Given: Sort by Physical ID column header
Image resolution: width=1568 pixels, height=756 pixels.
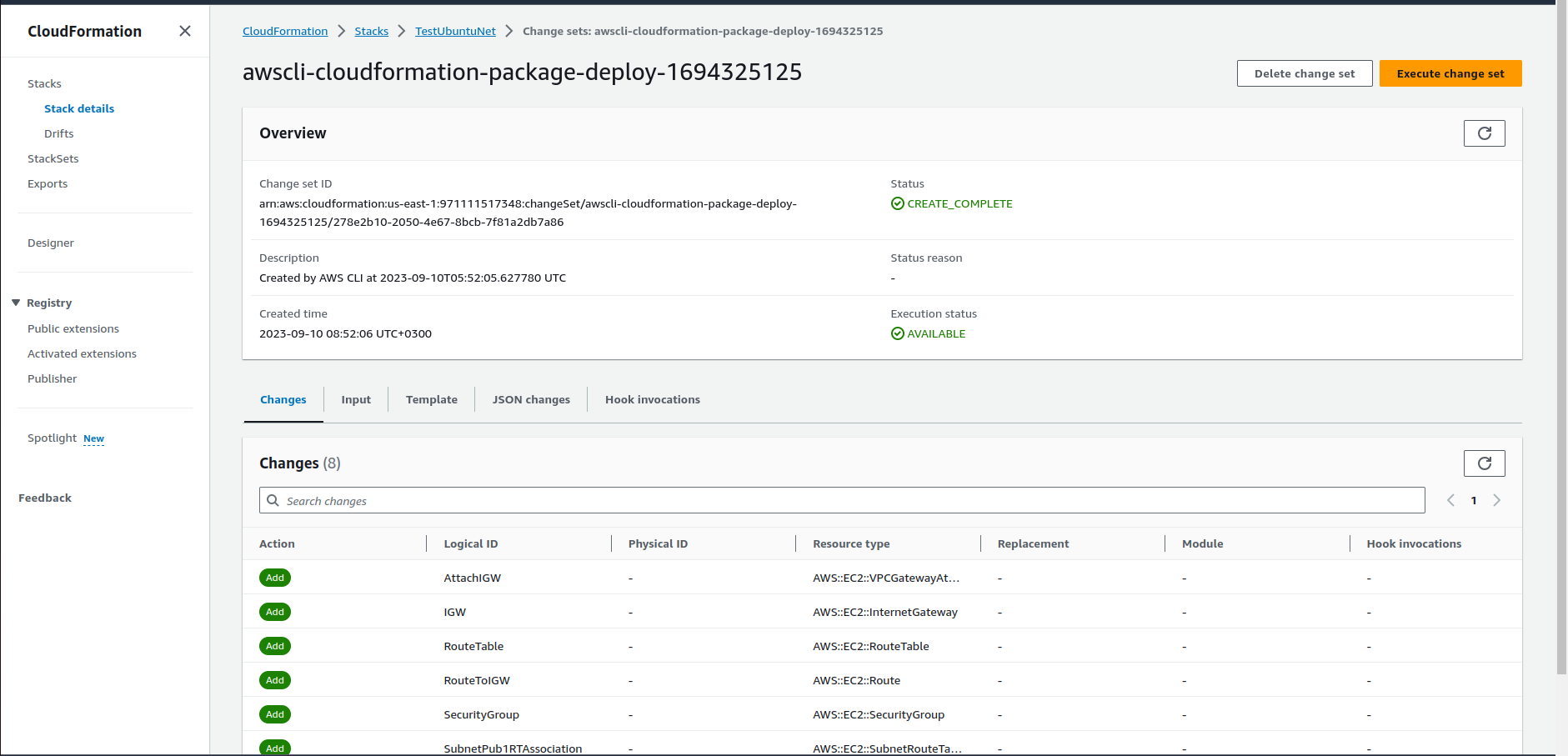Looking at the screenshot, I should coord(658,543).
